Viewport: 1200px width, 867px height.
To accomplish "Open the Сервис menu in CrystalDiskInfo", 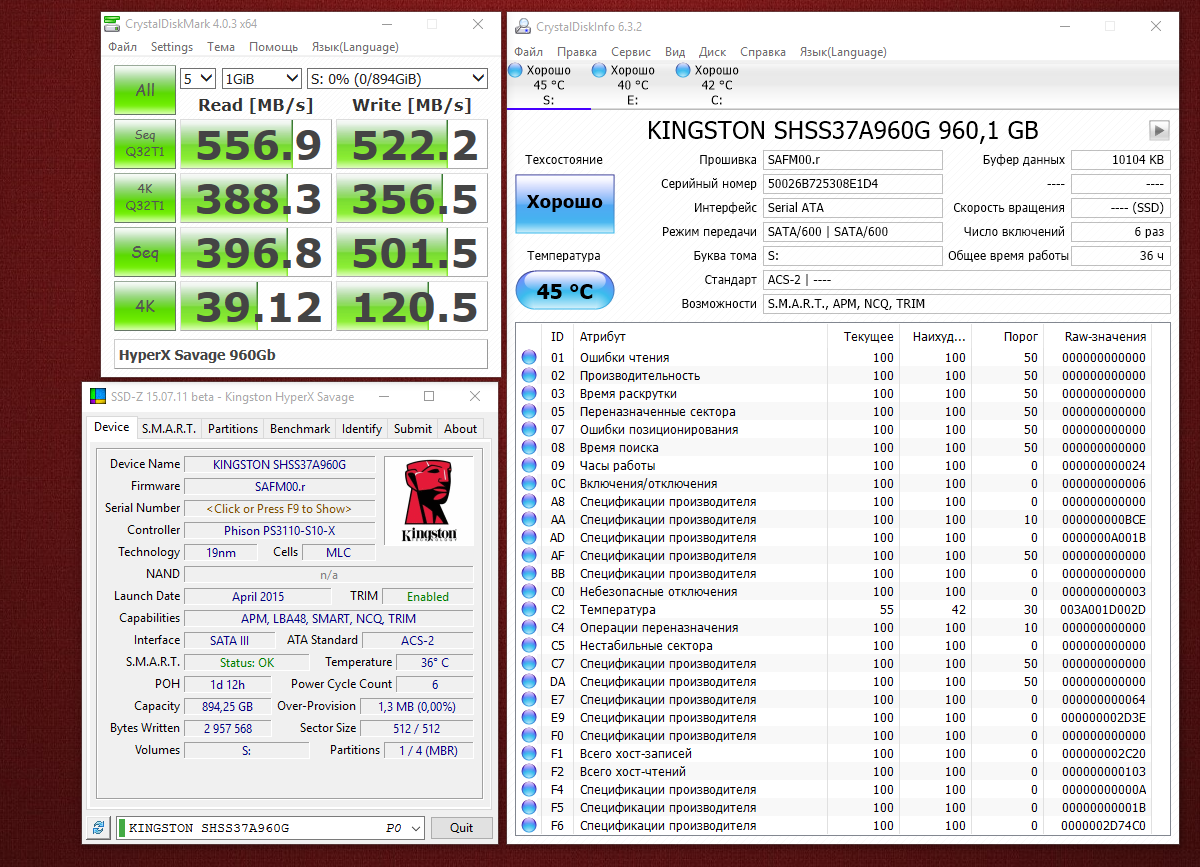I will click(x=631, y=52).
